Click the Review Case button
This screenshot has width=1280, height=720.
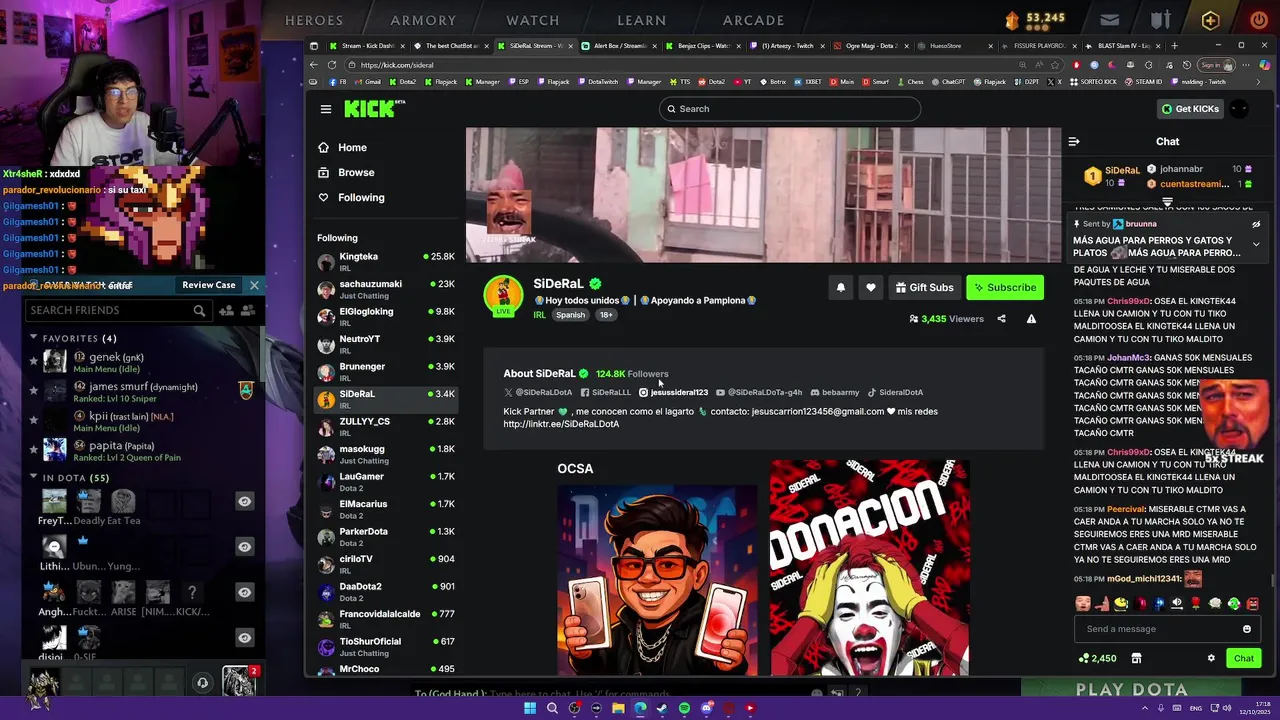(x=209, y=285)
